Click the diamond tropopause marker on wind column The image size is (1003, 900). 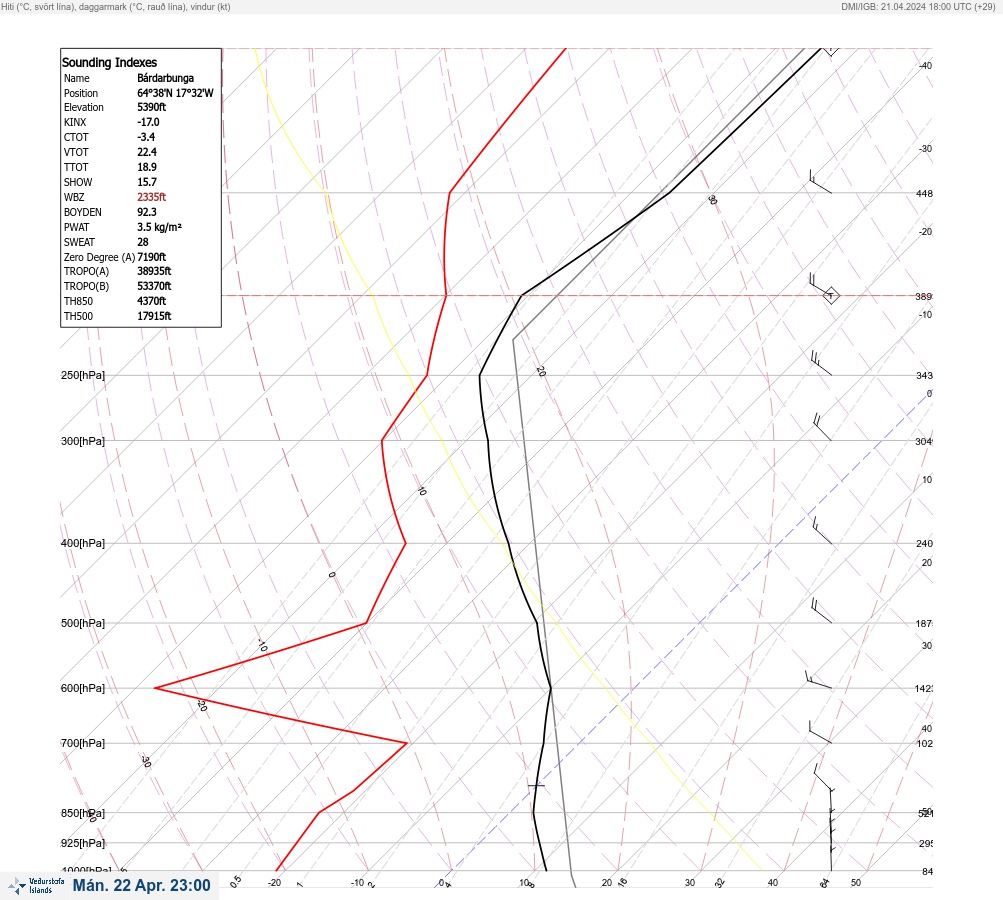[x=830, y=296]
